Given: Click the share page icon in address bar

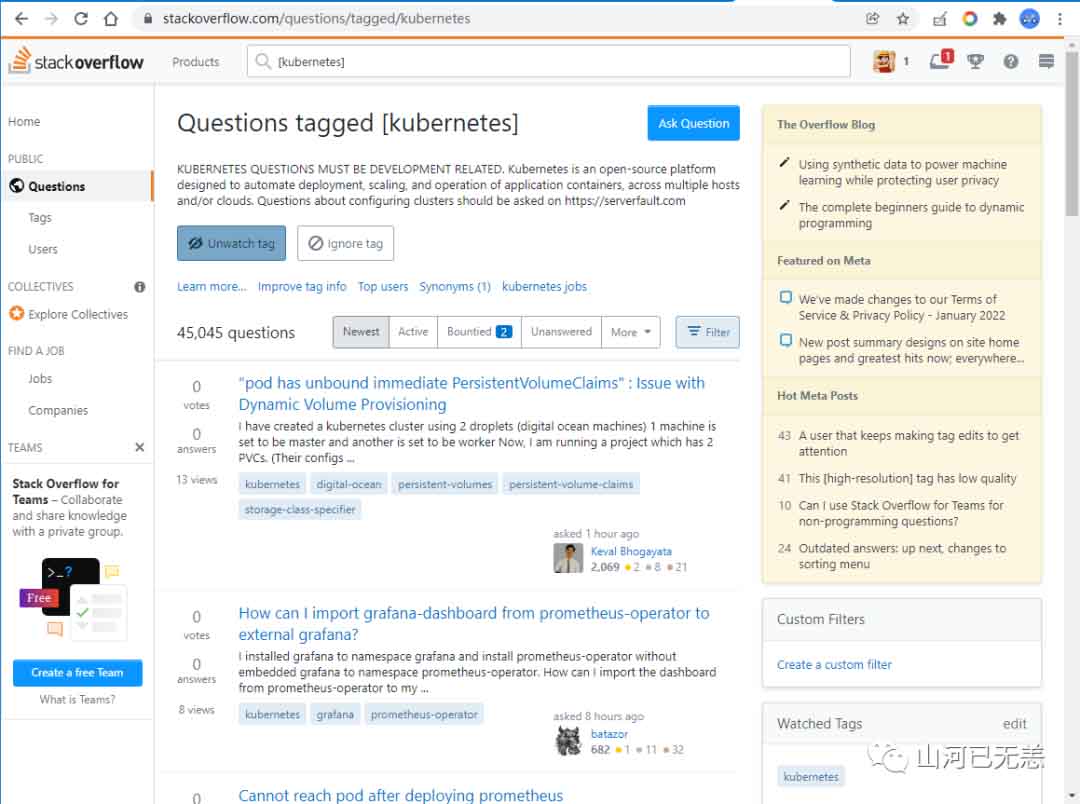Looking at the screenshot, I should click(873, 19).
